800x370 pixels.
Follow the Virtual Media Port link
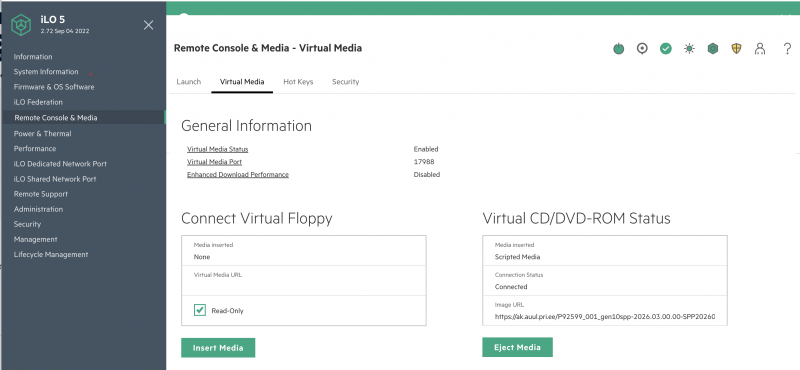[x=214, y=162]
